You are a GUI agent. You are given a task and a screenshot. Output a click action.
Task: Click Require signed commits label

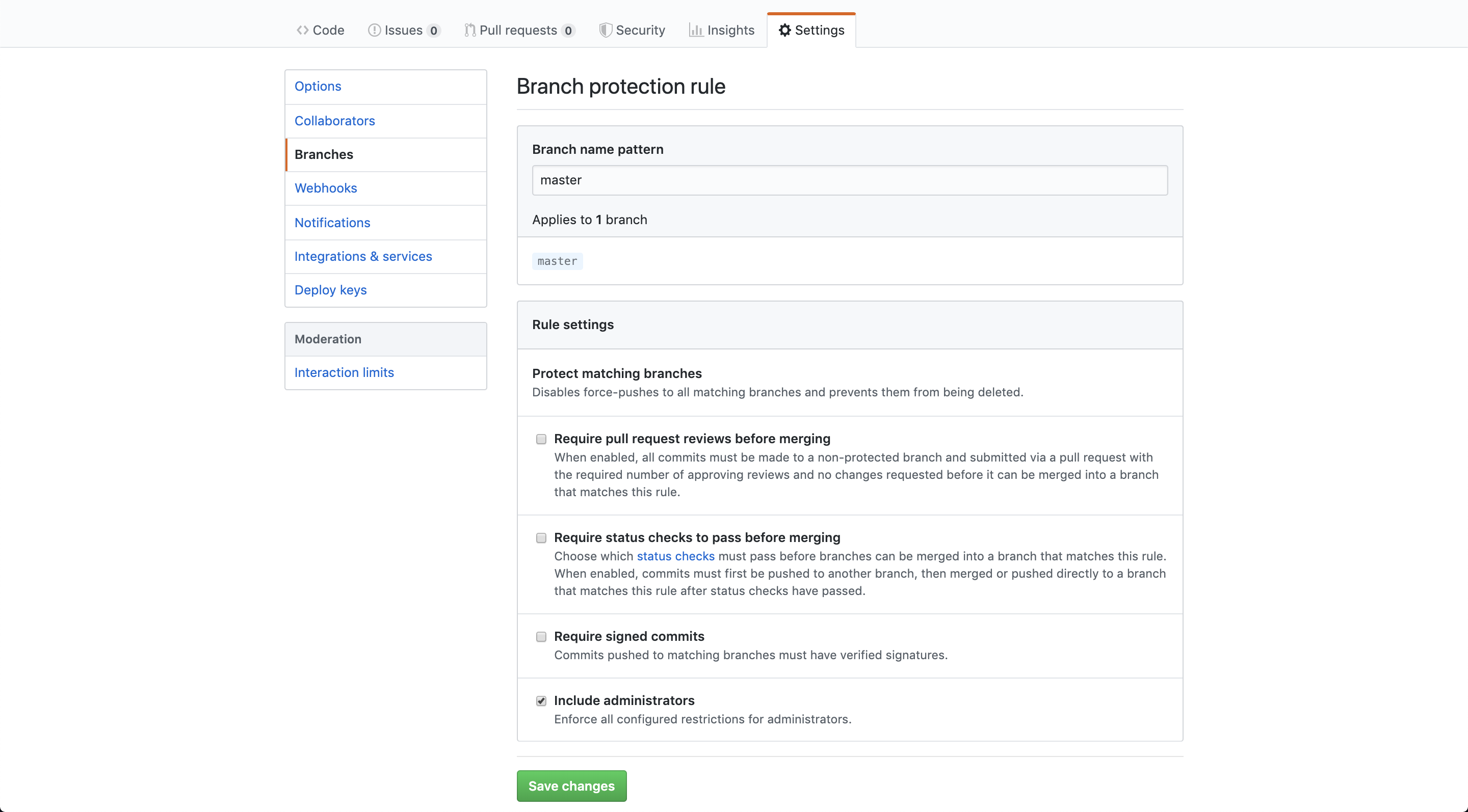coord(629,637)
